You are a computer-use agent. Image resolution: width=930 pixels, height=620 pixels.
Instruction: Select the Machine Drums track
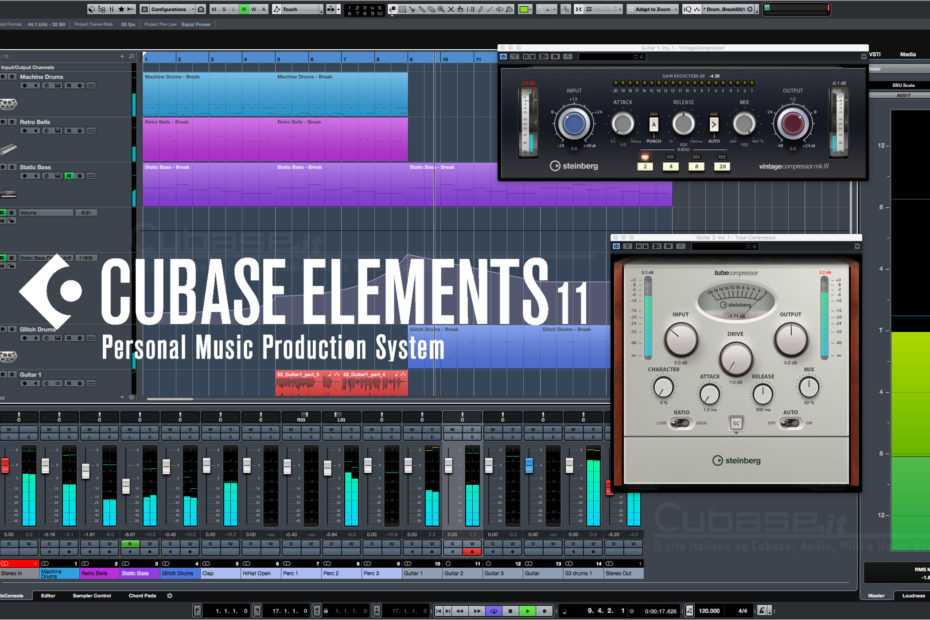(x=42, y=77)
